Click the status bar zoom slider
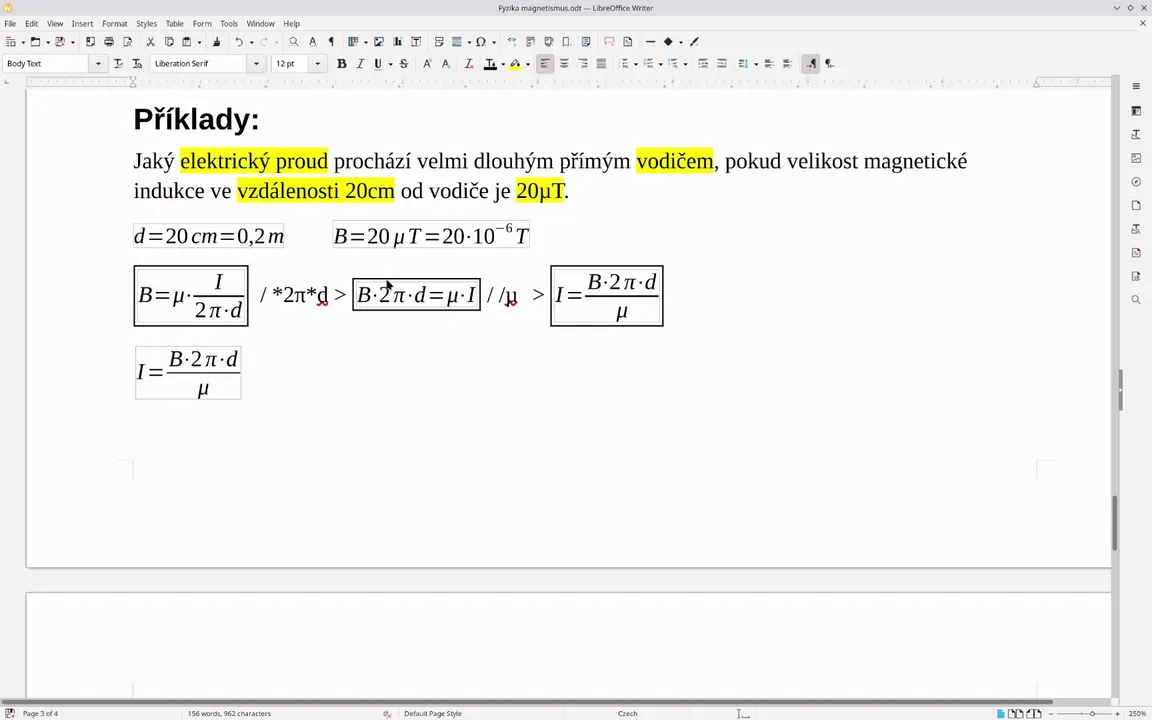1152x720 pixels. pyautogui.click(x=1084, y=713)
